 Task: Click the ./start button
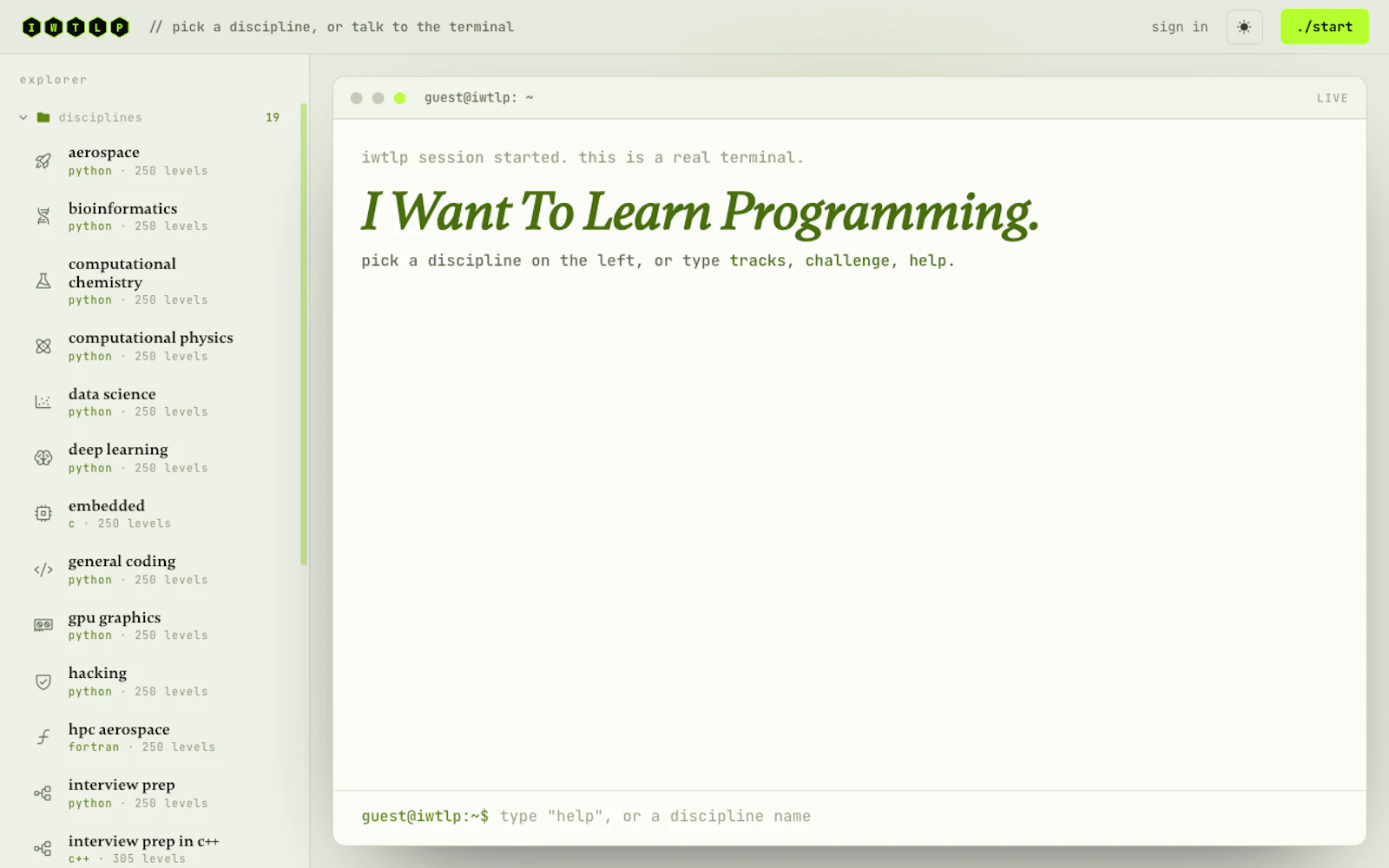[1325, 27]
